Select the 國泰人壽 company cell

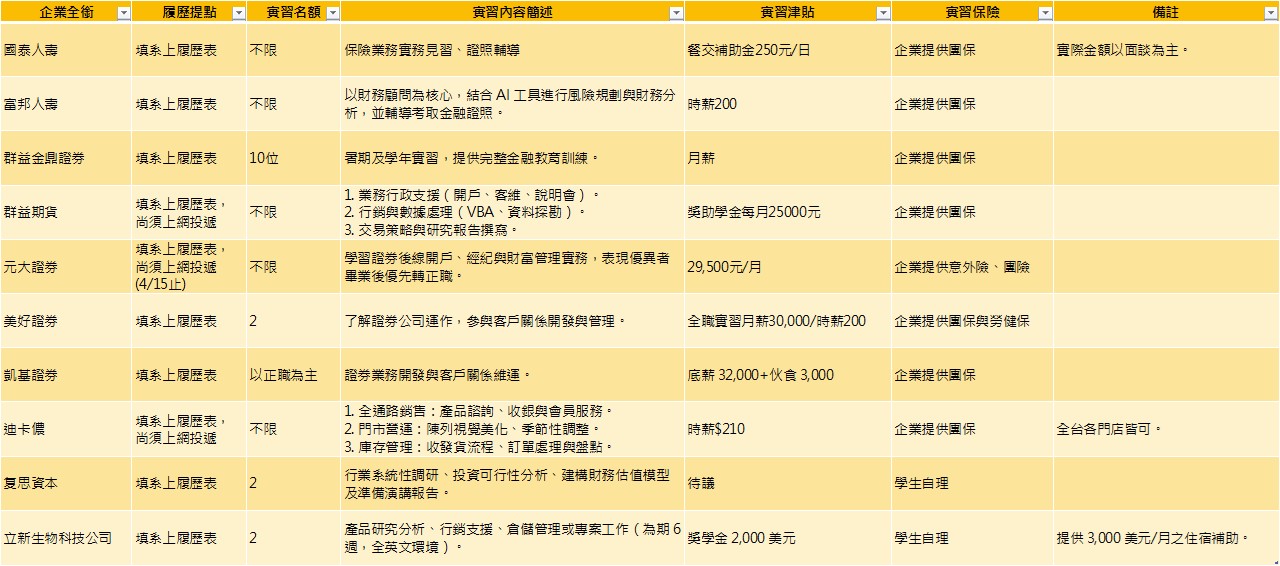30,49
